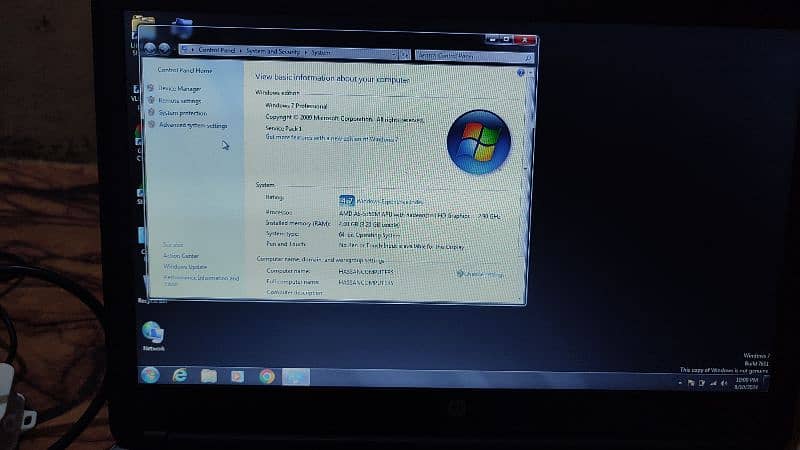800x450 pixels.
Task: Click the get more features link
Action: [332, 138]
